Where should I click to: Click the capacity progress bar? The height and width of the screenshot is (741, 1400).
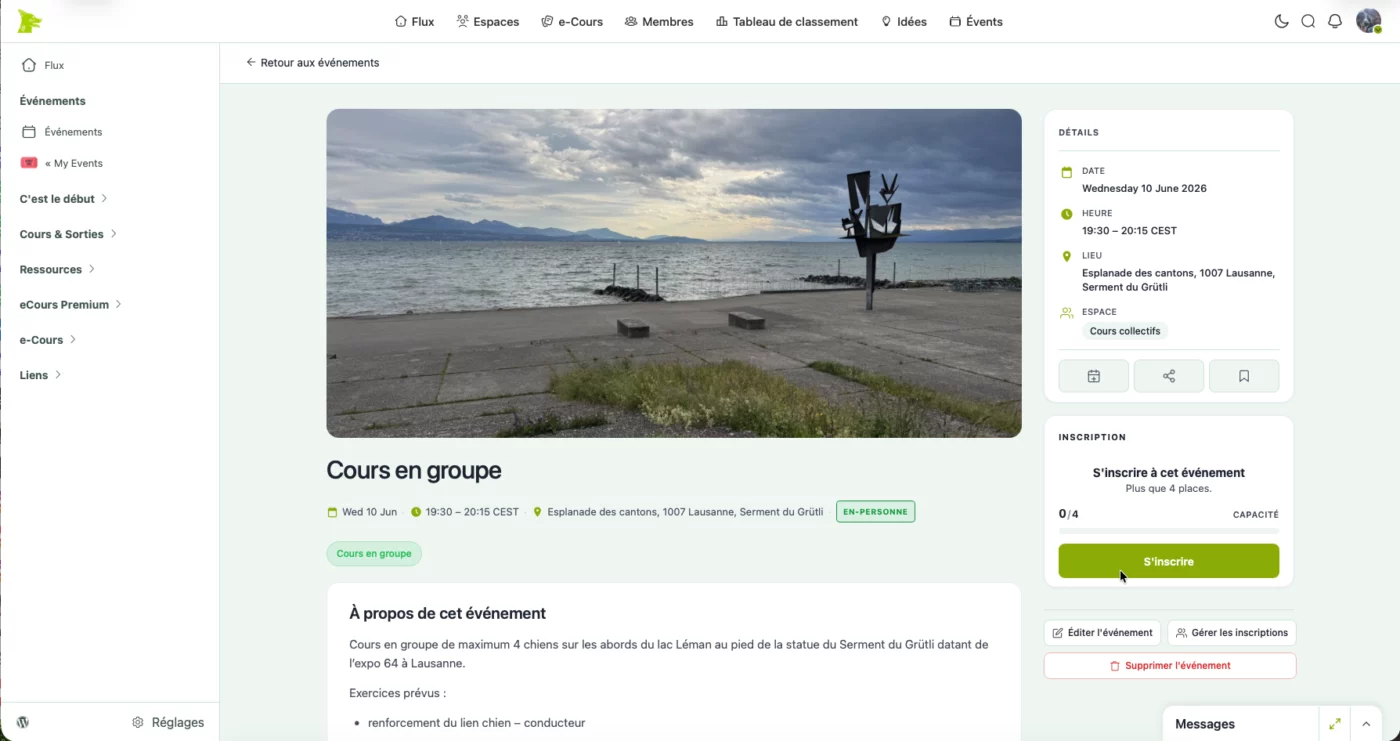tap(1169, 530)
